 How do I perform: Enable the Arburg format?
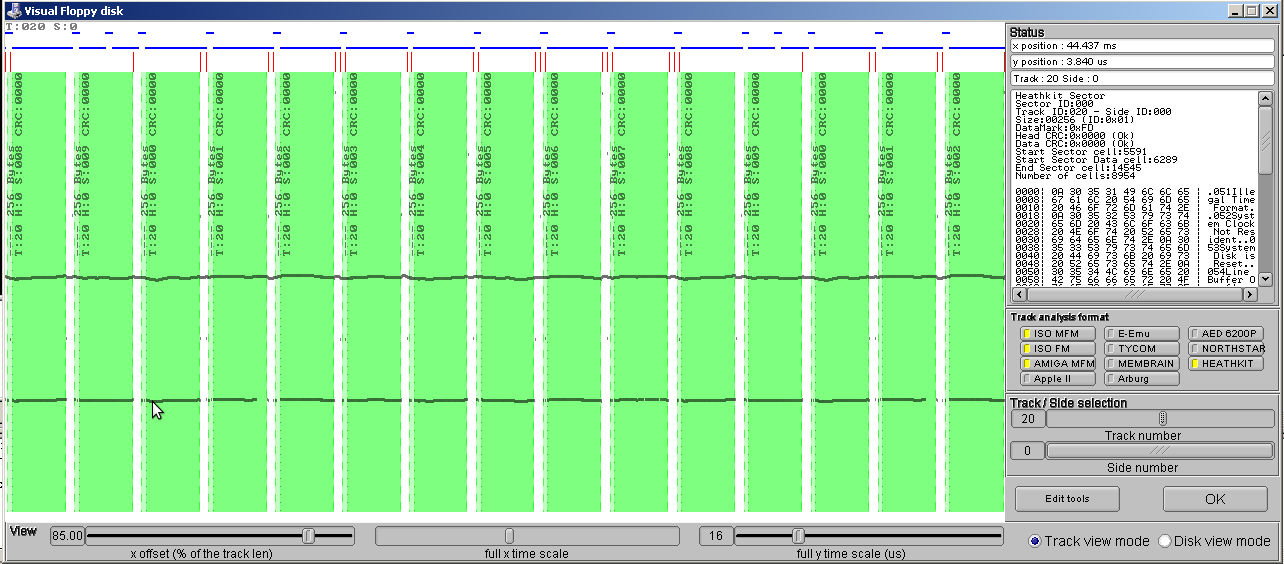pos(1141,379)
